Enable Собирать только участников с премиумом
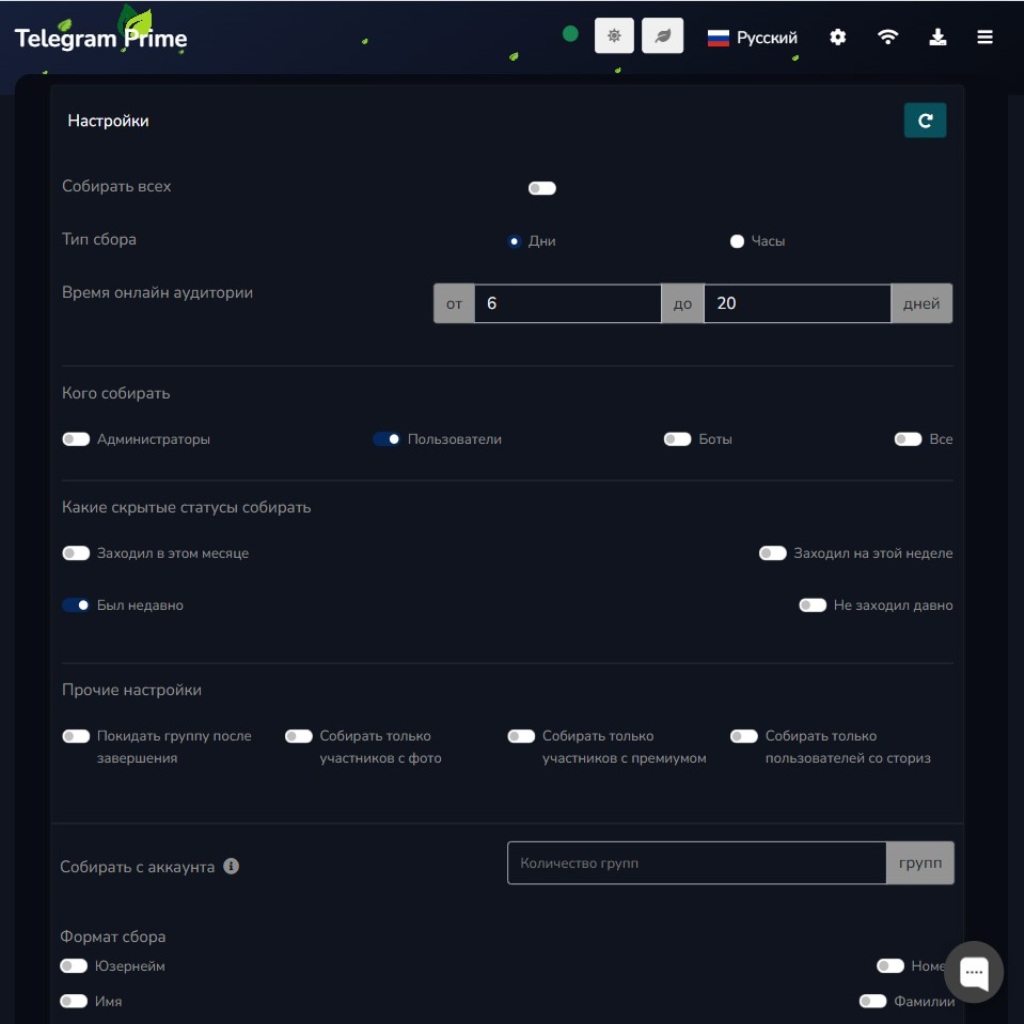This screenshot has height=1024, width=1024. pyautogui.click(x=521, y=736)
